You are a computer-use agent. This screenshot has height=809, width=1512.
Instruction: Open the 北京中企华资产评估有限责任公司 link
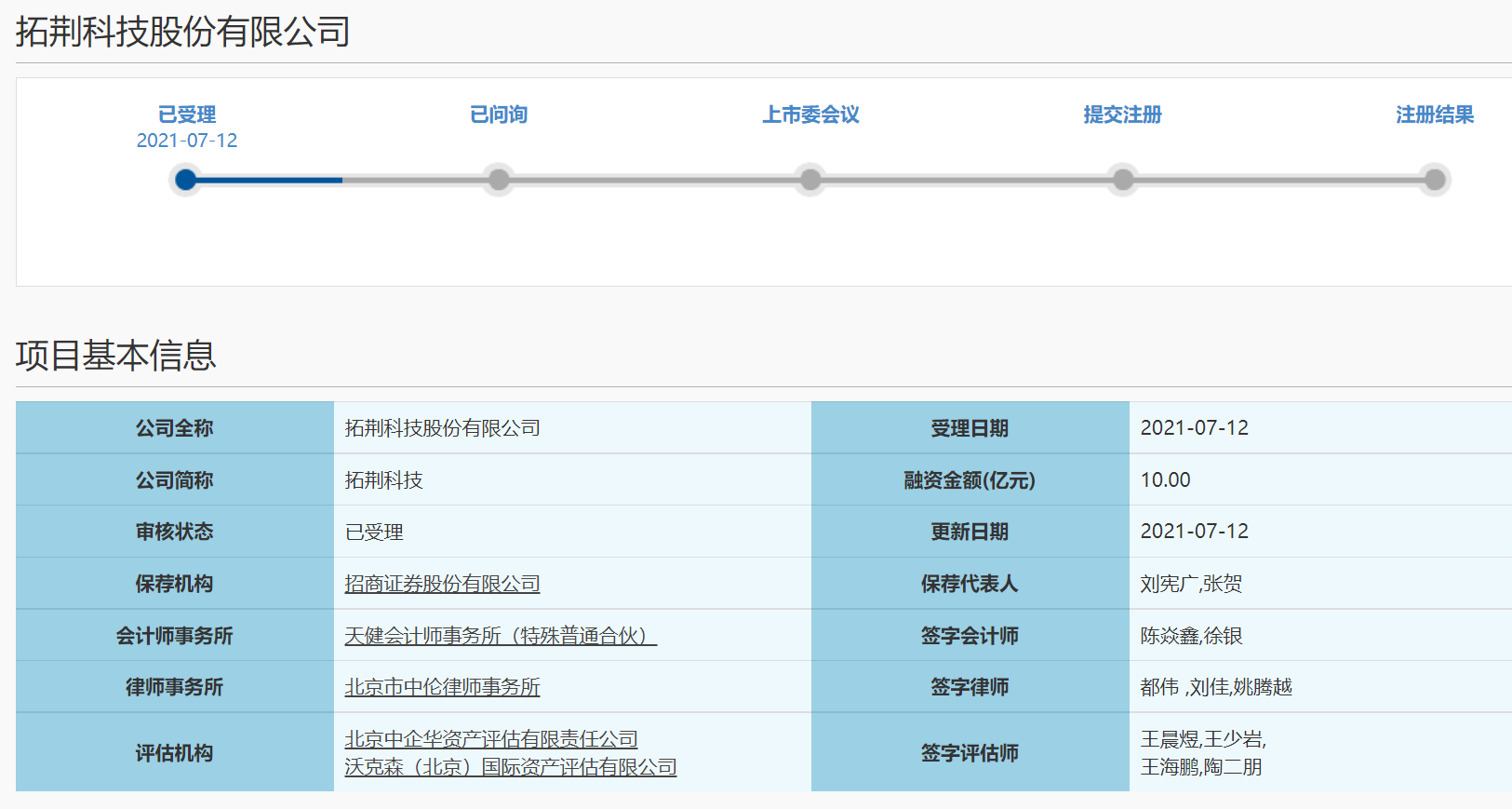click(x=491, y=739)
